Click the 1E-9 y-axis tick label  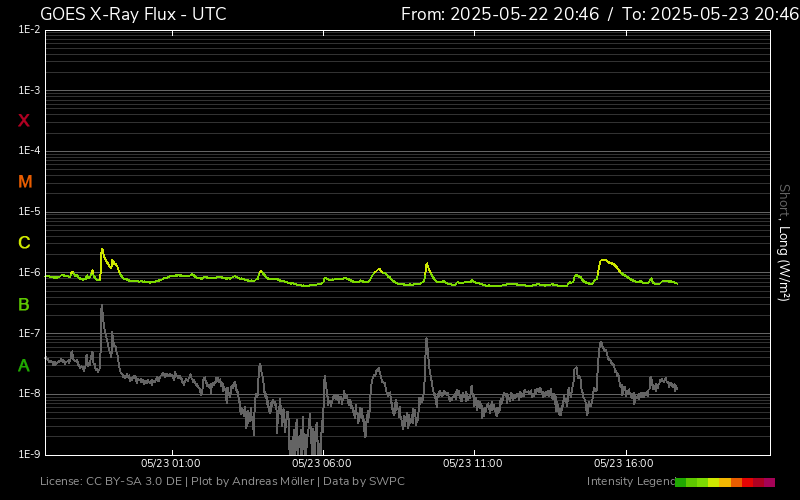(29, 454)
